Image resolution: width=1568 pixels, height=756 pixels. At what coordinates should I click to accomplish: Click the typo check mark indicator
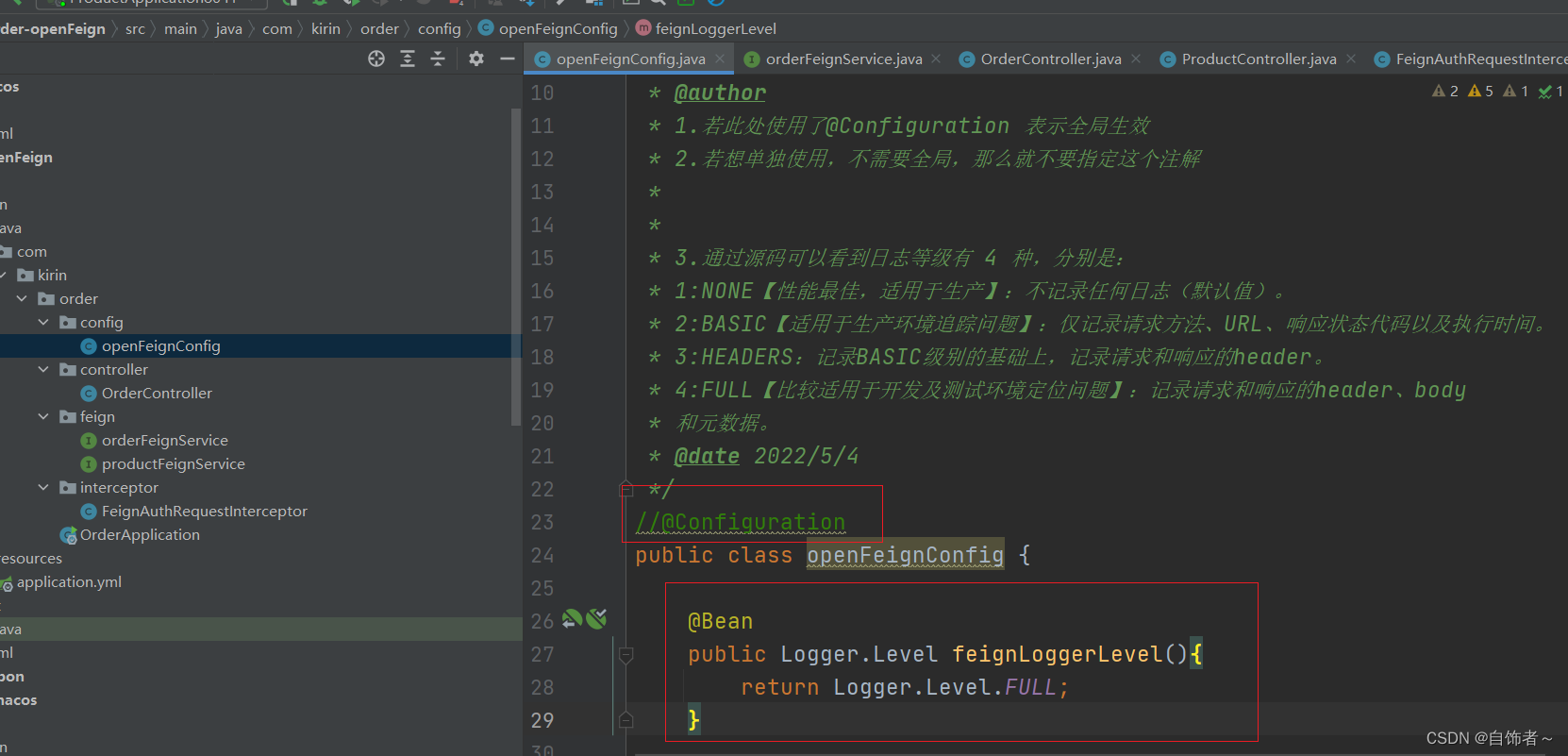(x=1551, y=91)
